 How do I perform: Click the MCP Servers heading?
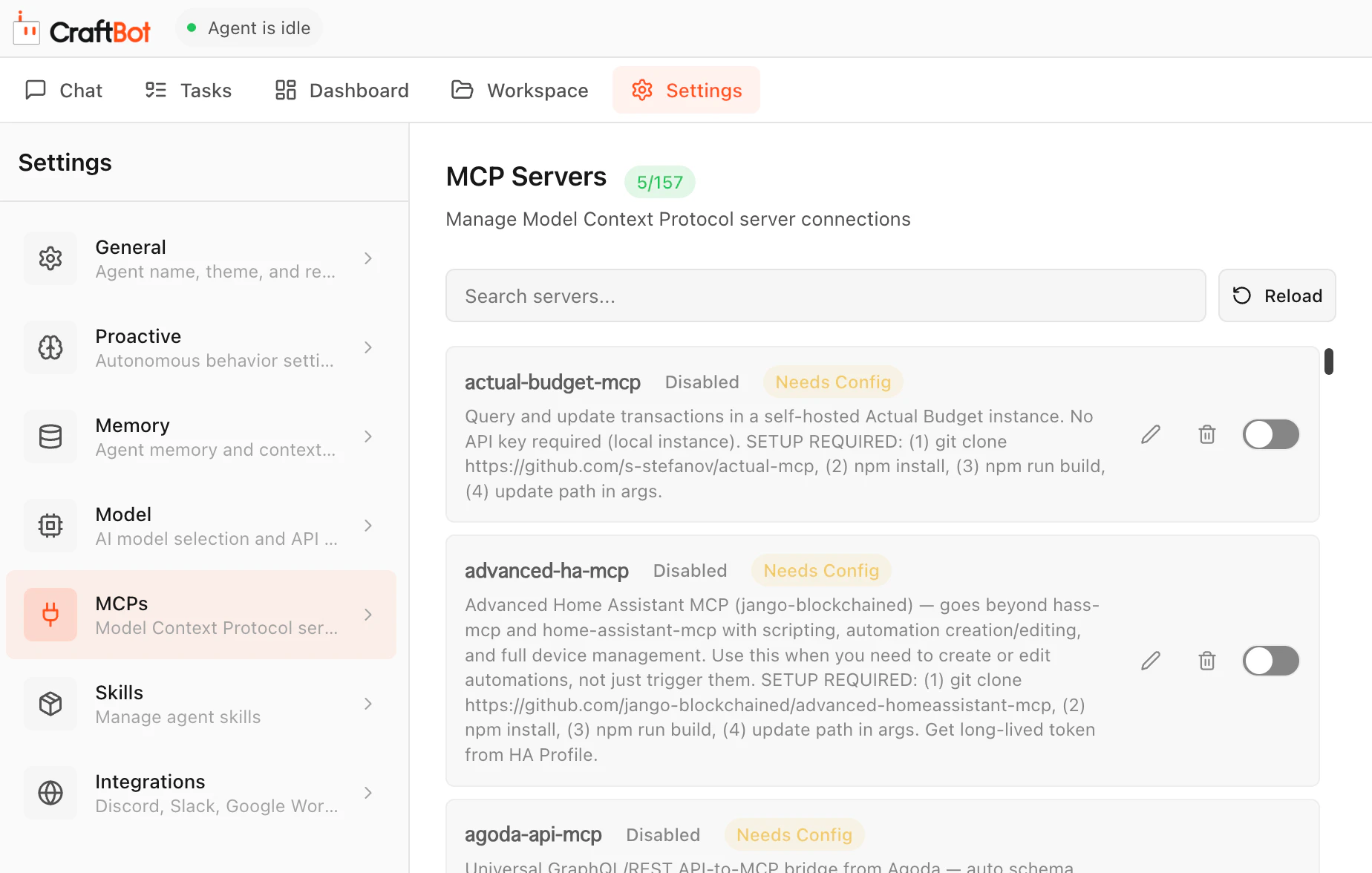526,177
